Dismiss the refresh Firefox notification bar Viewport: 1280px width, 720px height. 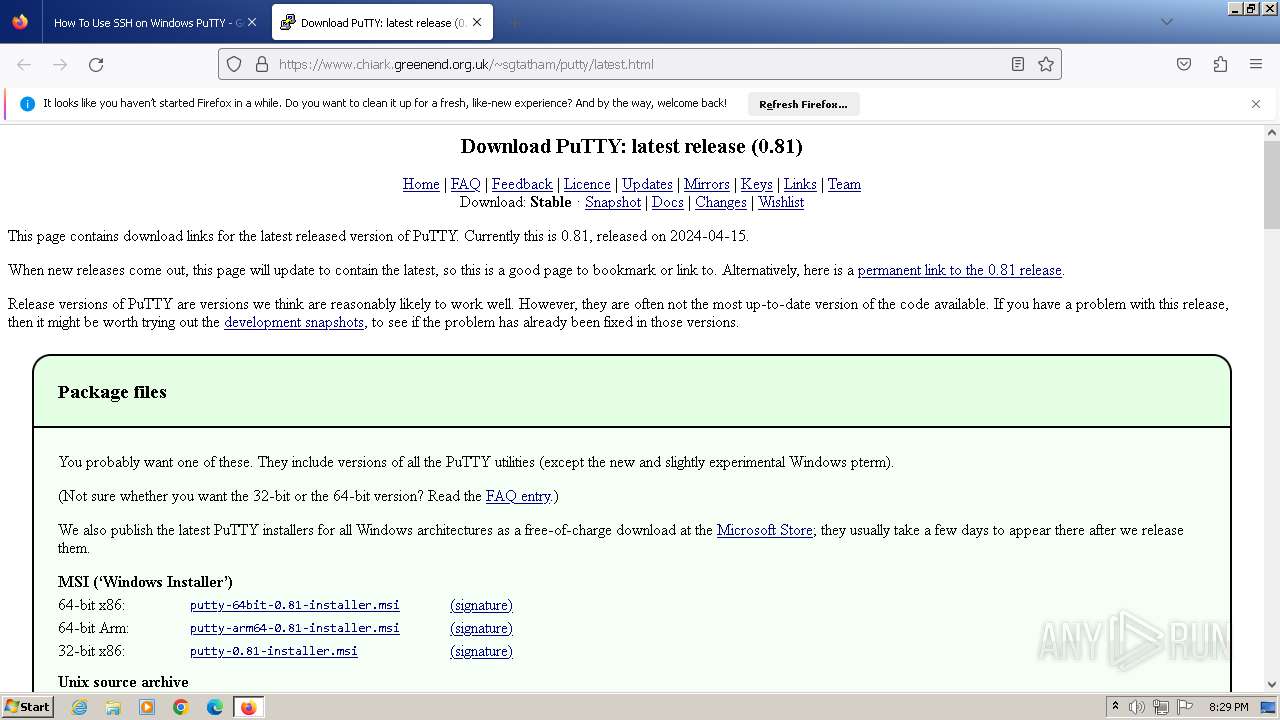click(1256, 104)
